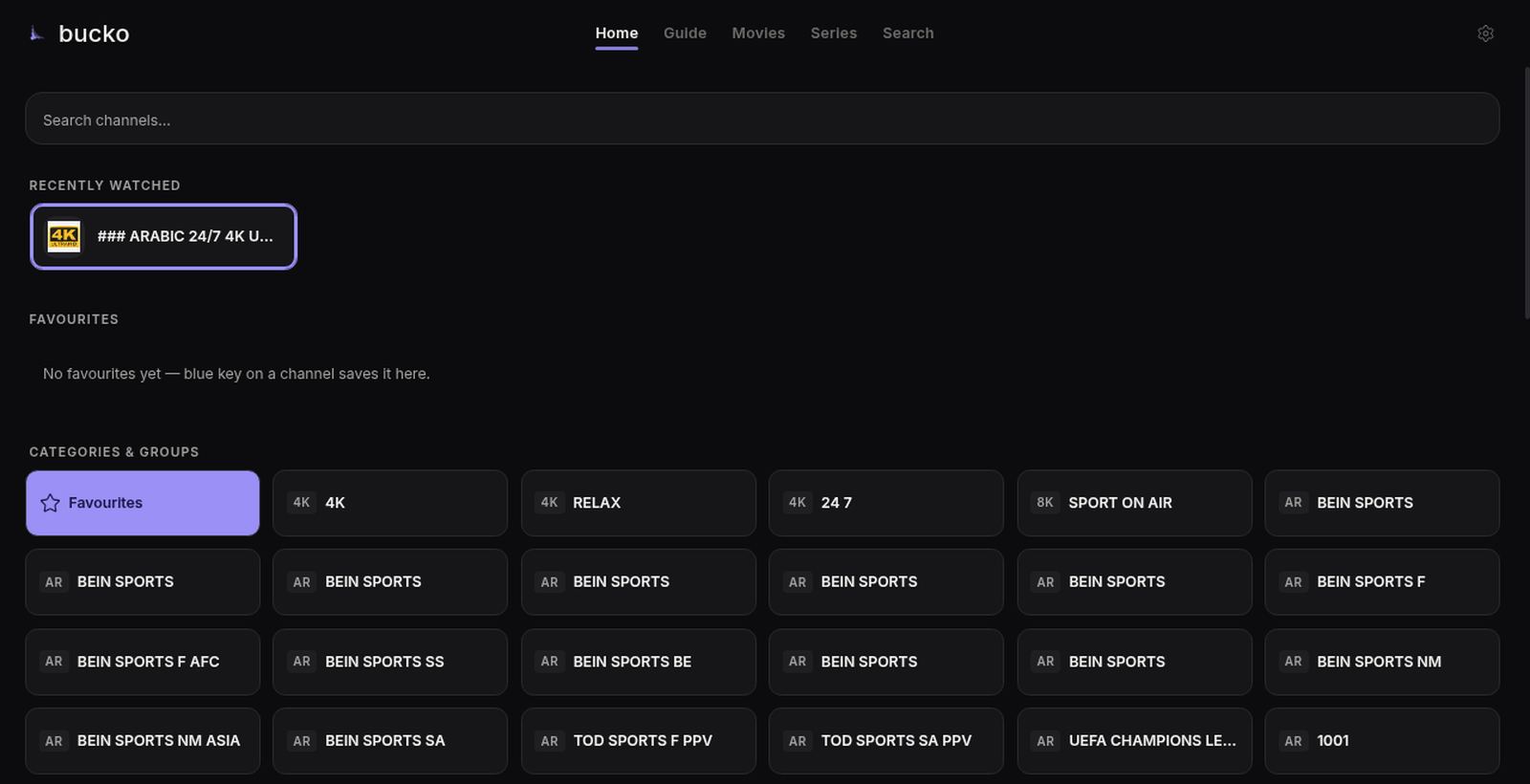Screen dimensions: 1530x784
Task: Focus the Search channels input field
Action: pyautogui.click(x=762, y=120)
